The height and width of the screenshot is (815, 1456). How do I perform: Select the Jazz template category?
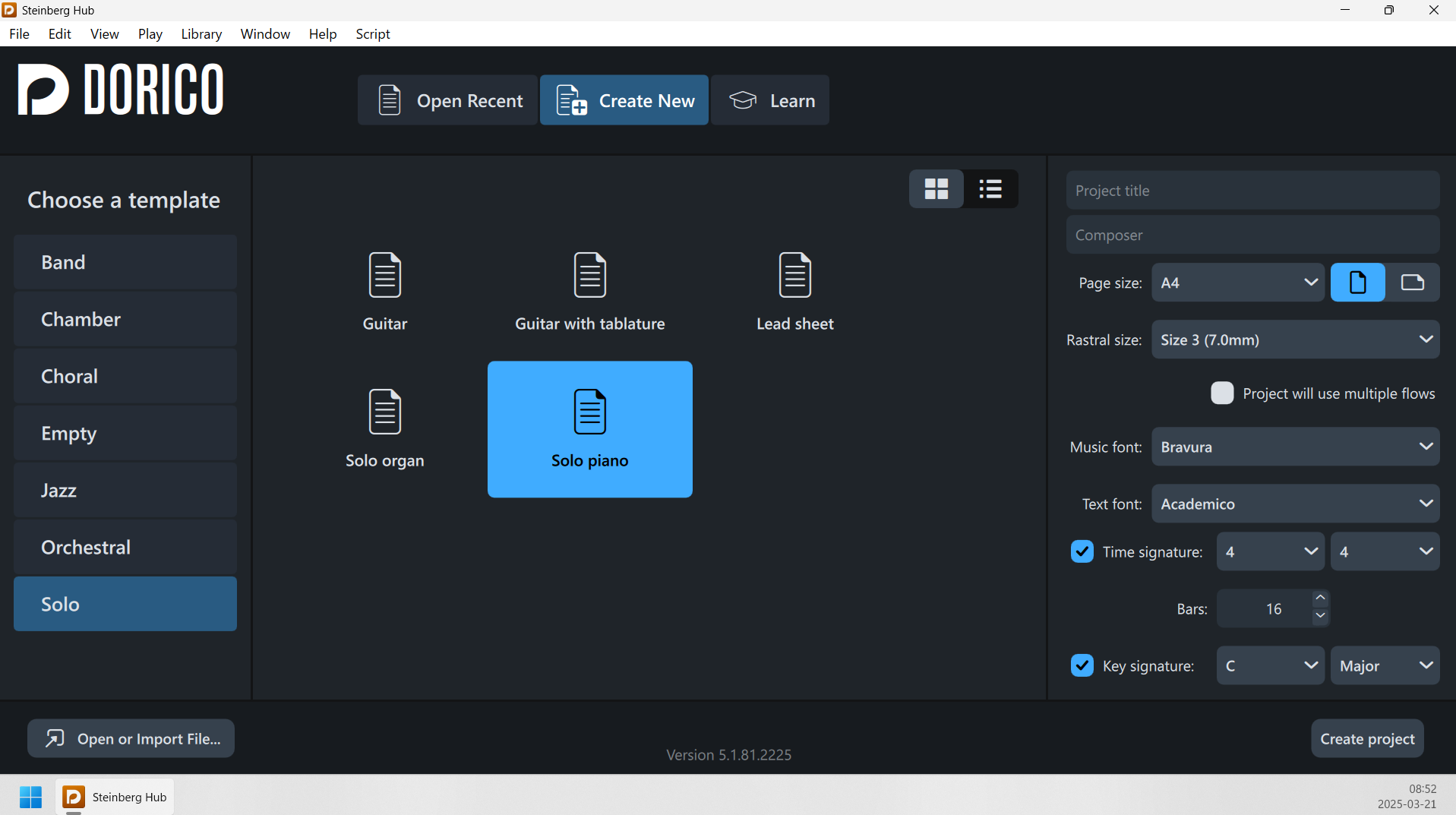click(125, 490)
